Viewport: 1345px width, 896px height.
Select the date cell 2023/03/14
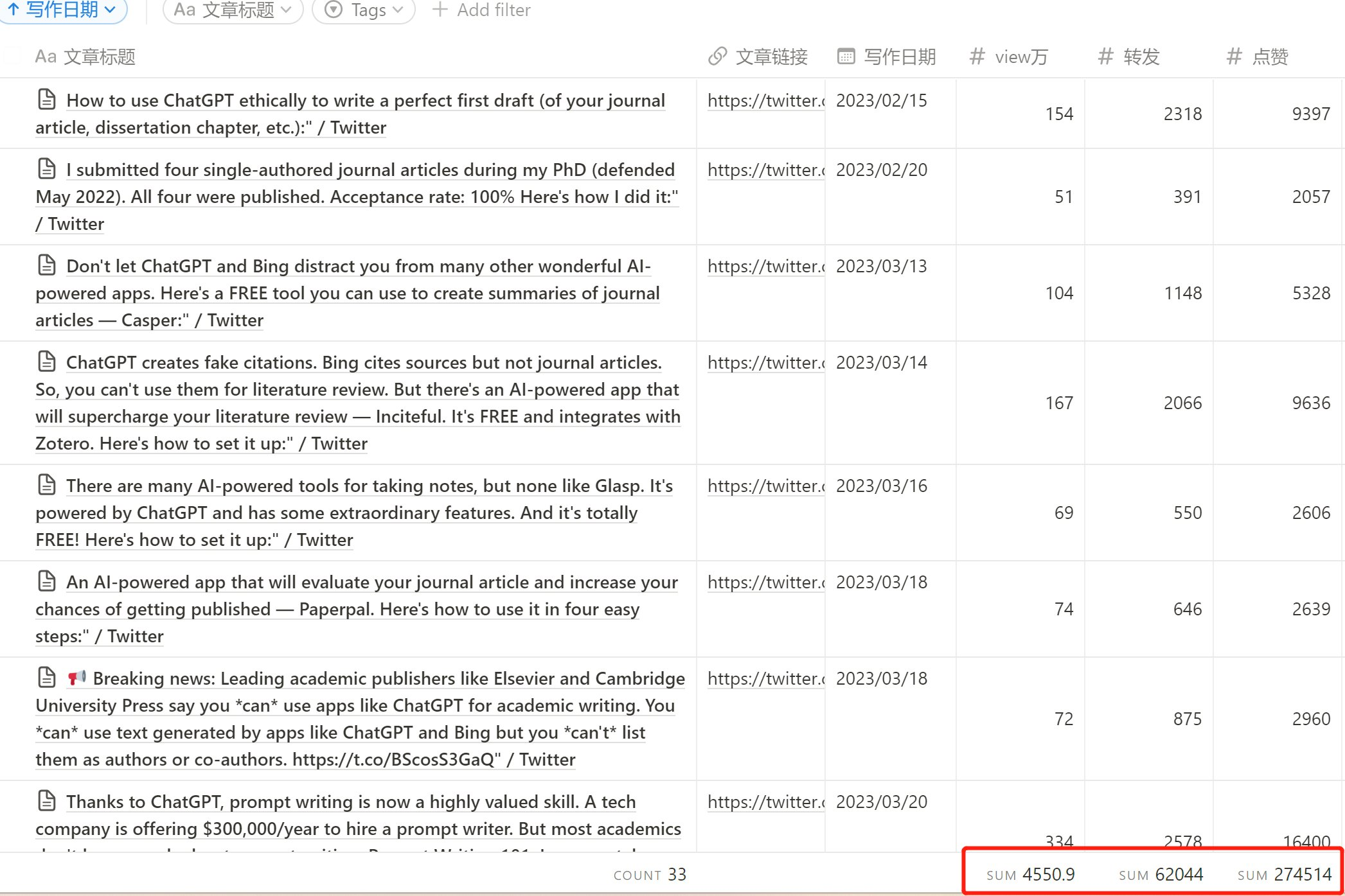891,403
